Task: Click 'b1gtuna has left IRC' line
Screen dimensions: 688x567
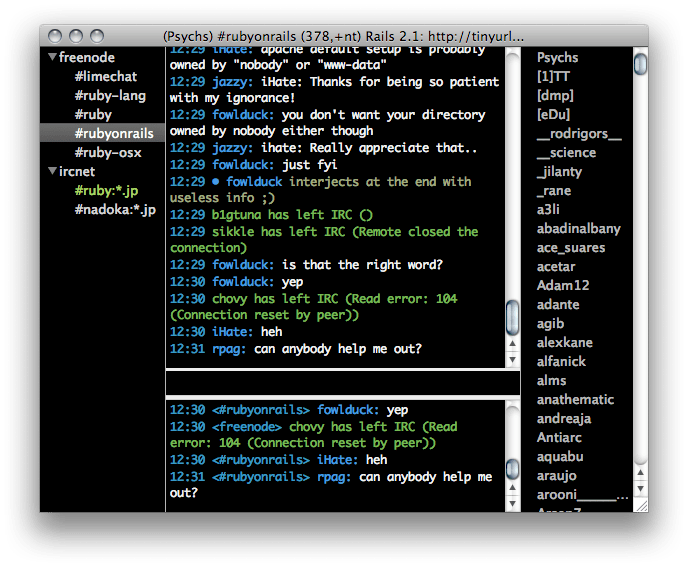Action: 271,215
